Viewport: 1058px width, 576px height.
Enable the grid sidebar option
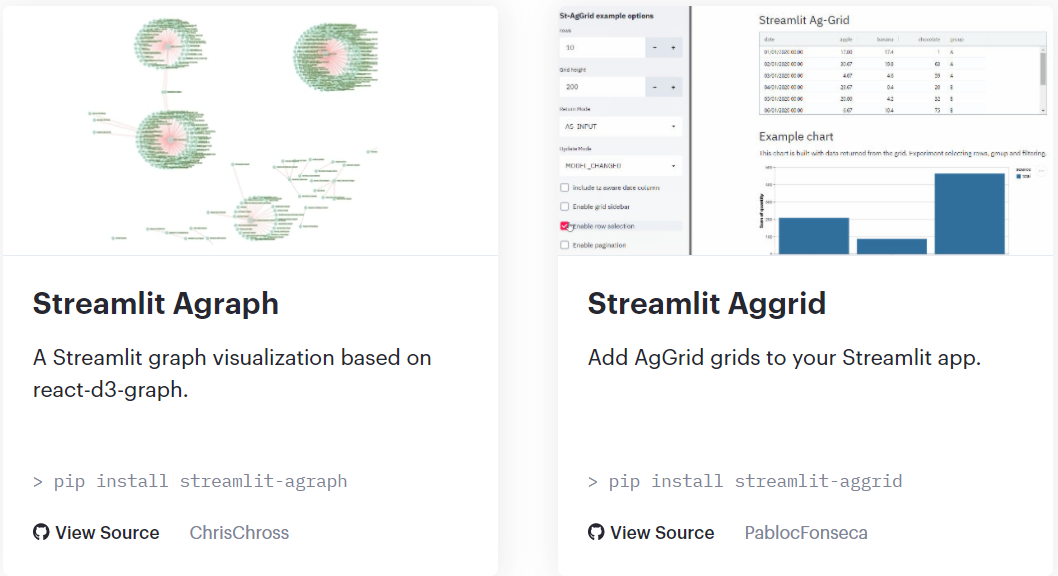tap(564, 206)
